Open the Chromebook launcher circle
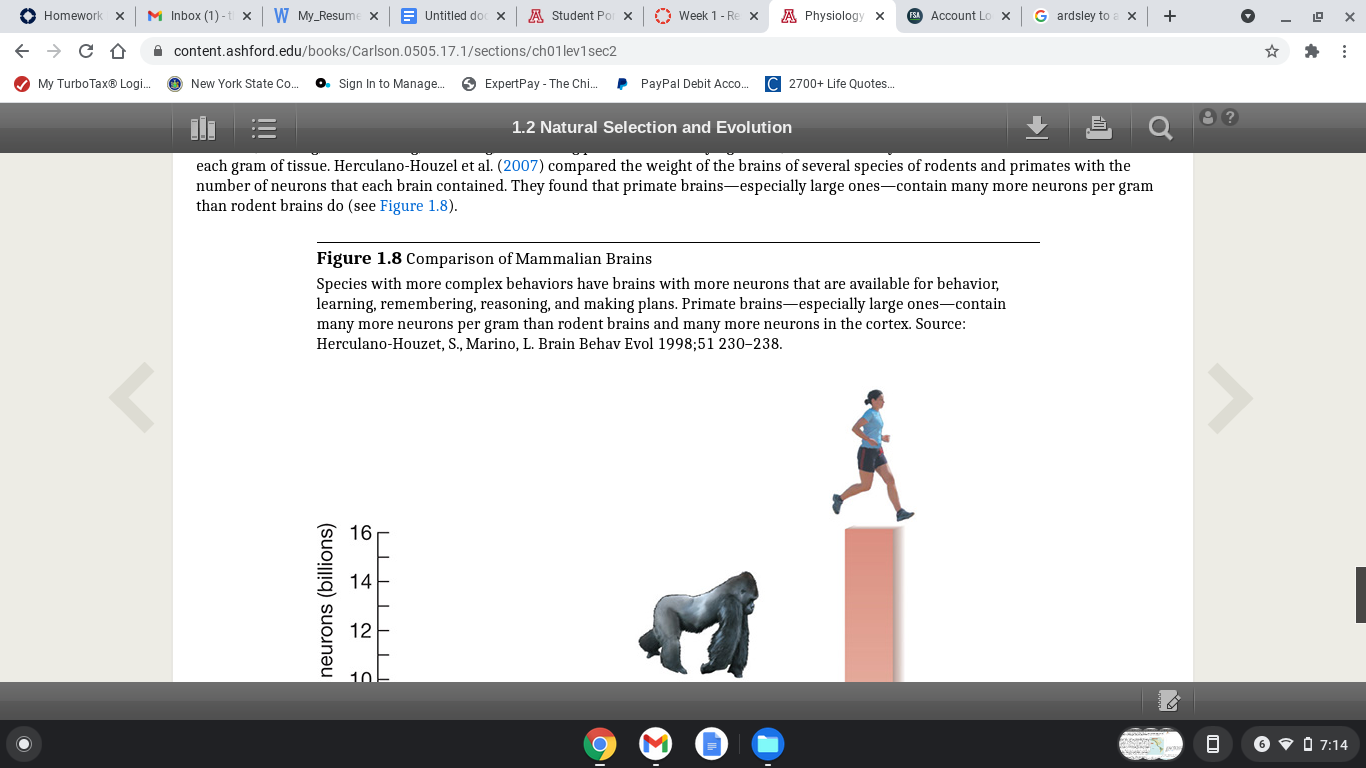 [24, 744]
